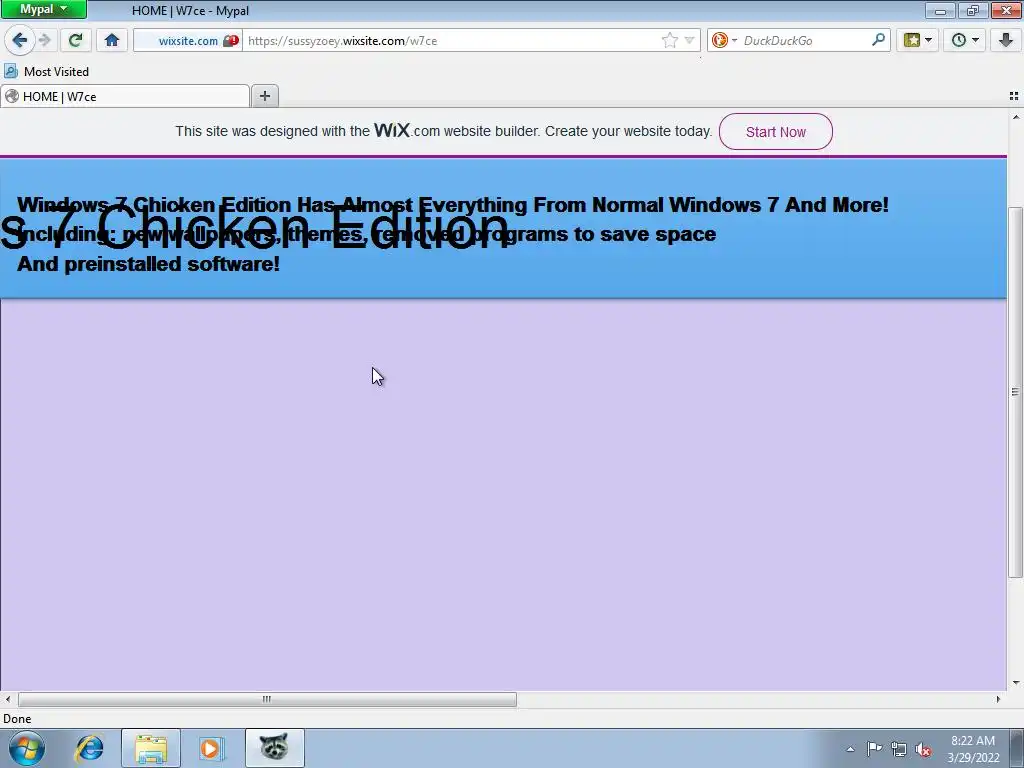
Task: Click the address bar URL field
Action: pyautogui.click(x=451, y=40)
